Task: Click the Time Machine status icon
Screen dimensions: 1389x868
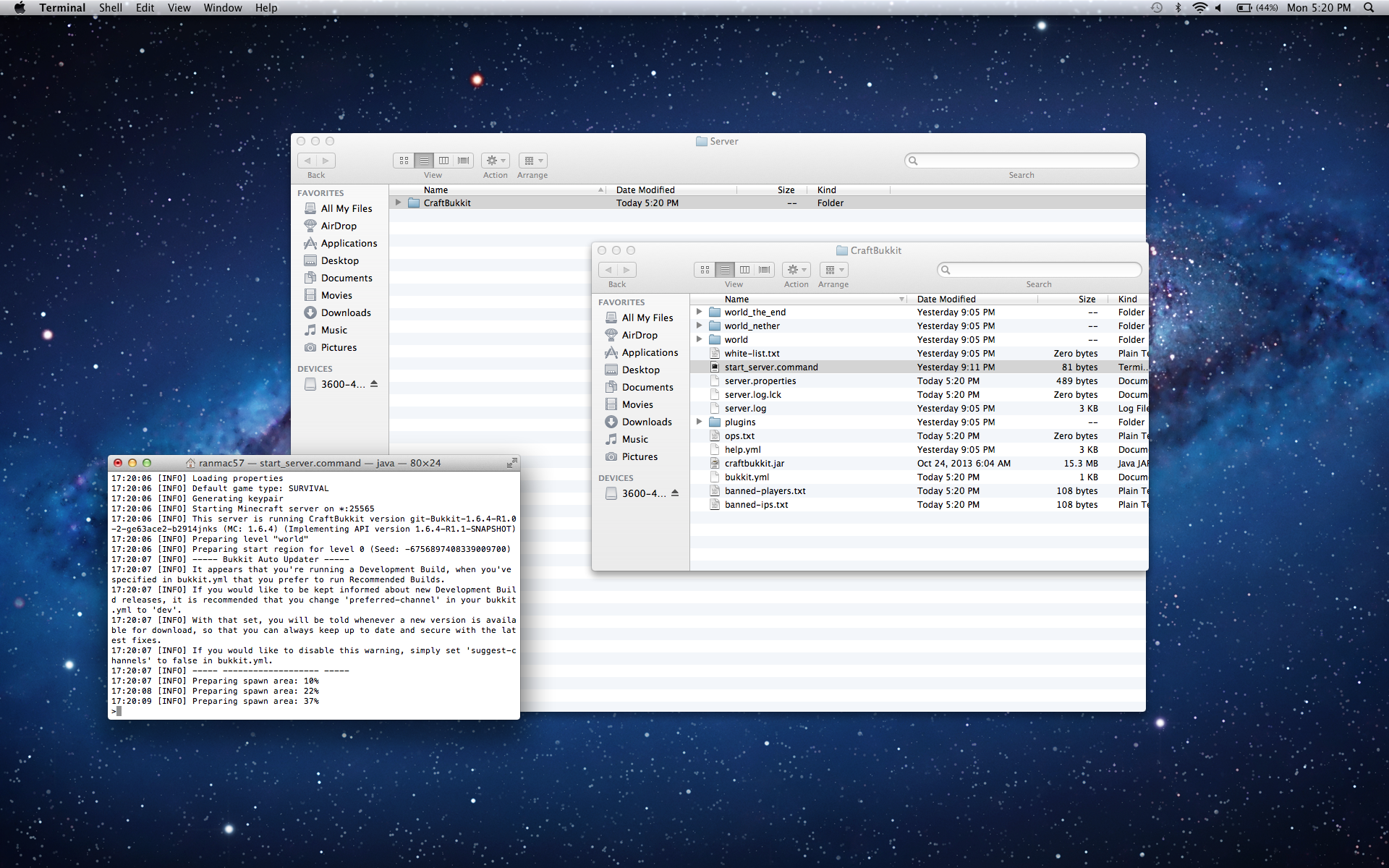Action: (x=1157, y=8)
